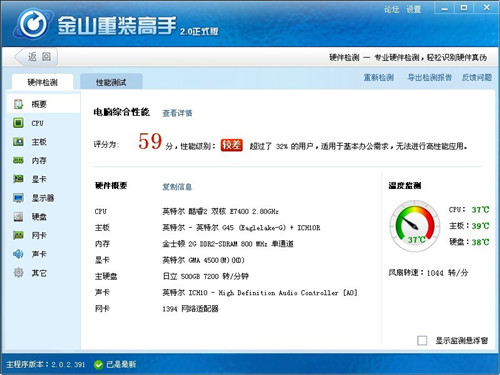Open the 内存 memory icon
This screenshot has width=500, height=375.
click(x=18, y=160)
